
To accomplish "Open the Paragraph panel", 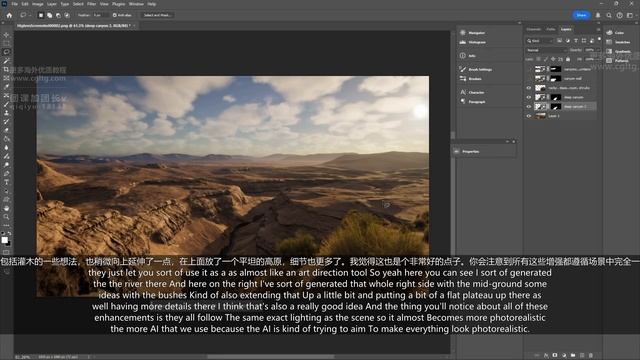I will click(473, 102).
